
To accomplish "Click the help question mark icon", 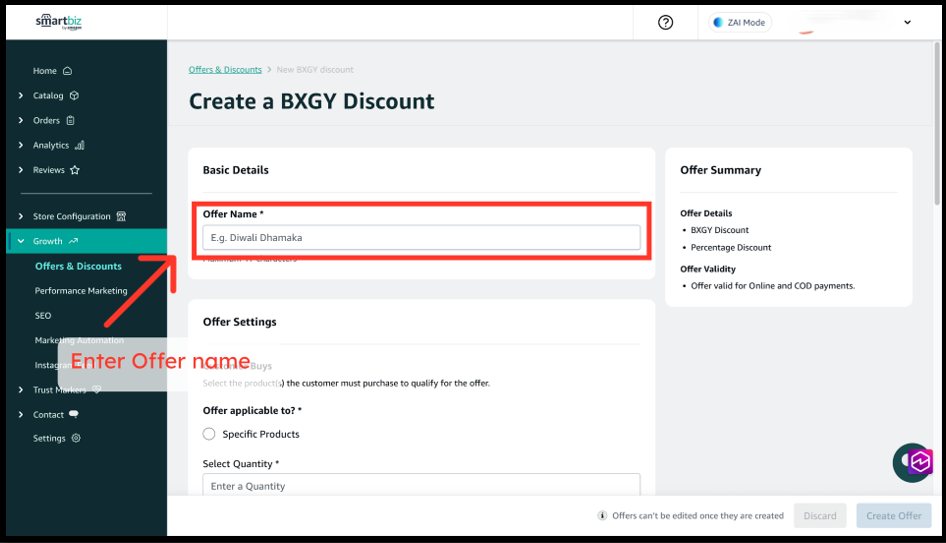I will click(x=666, y=22).
